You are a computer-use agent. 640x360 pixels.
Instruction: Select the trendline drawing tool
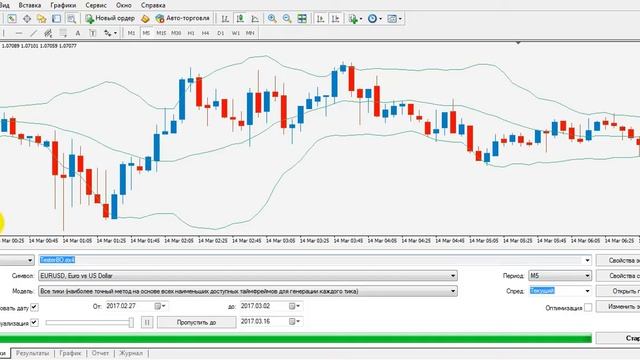(34, 33)
